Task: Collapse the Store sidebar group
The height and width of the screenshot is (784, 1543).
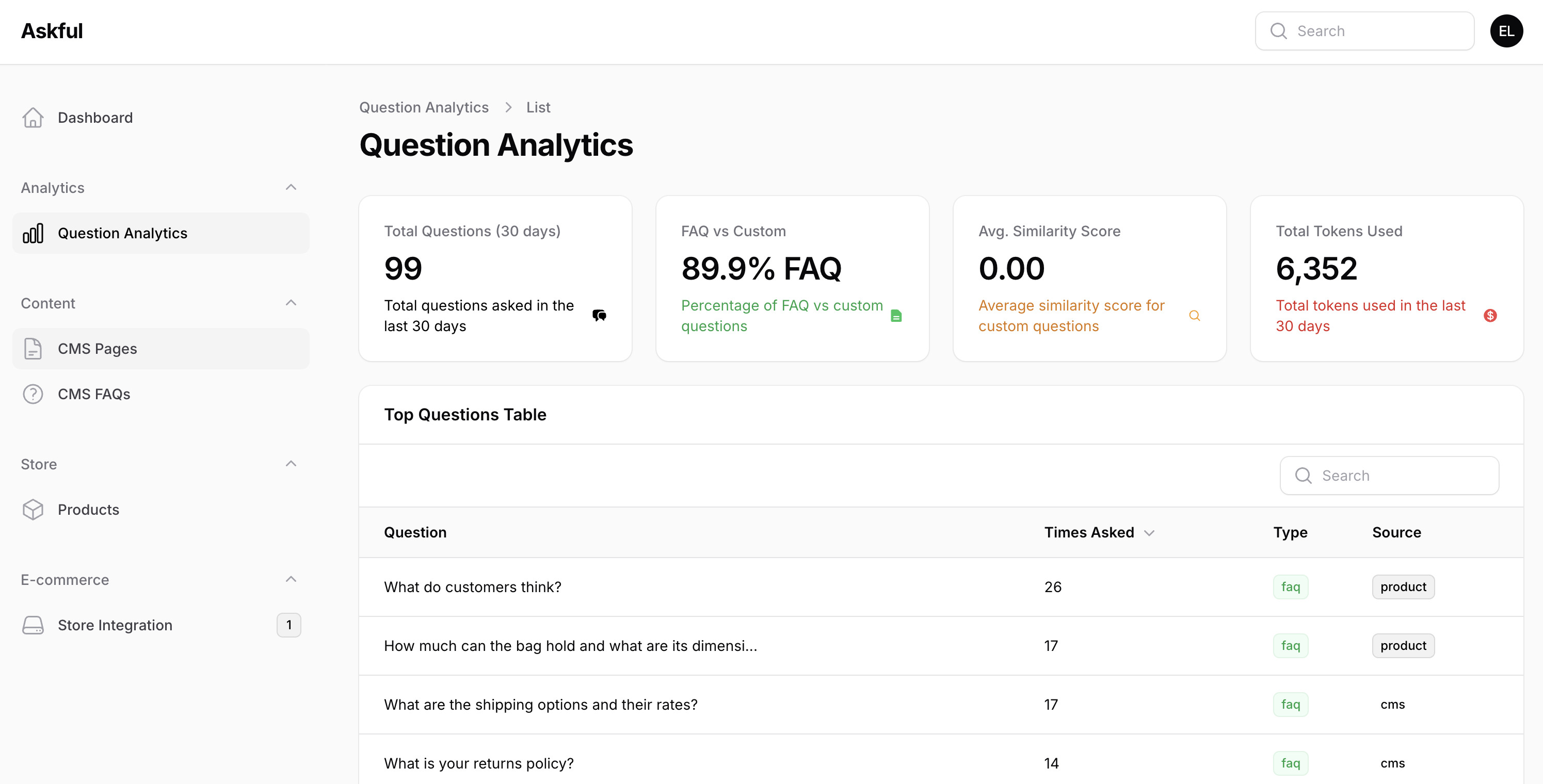Action: coord(291,464)
